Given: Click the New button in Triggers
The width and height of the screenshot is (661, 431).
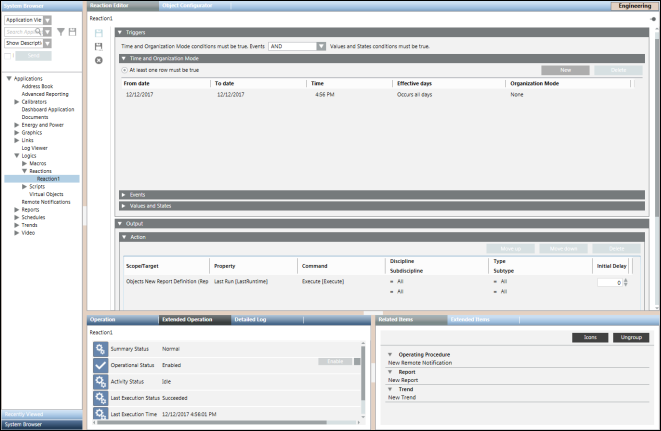Looking at the screenshot, I should click(x=565, y=70).
